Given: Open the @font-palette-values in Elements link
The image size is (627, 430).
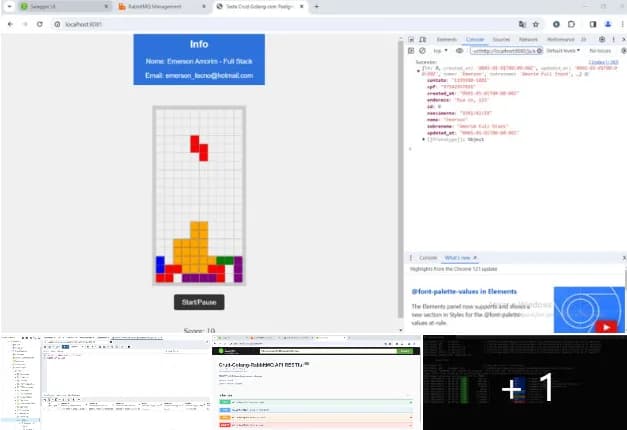Looking at the screenshot, I should 464,292.
